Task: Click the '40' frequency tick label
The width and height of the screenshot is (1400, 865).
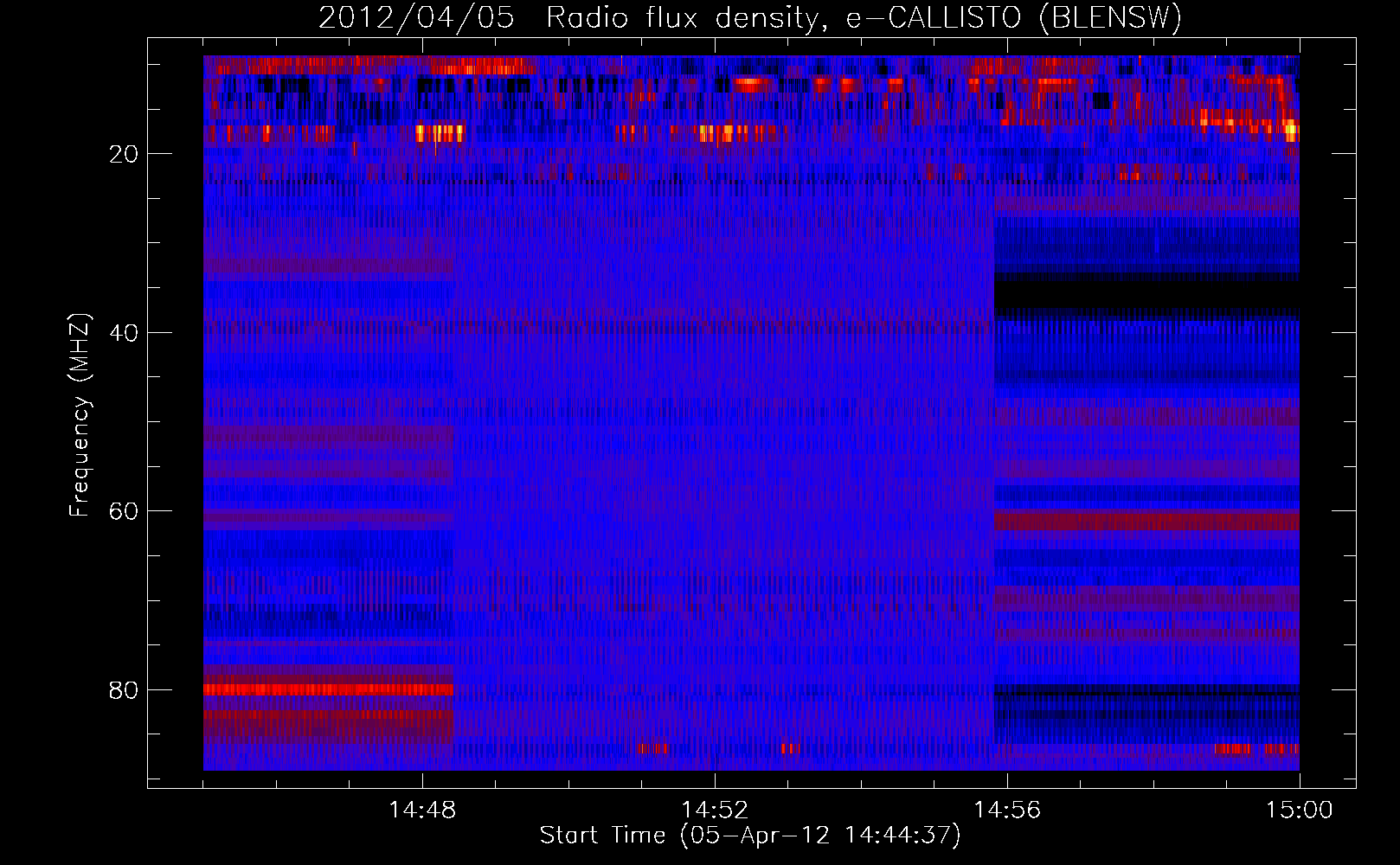Action: 124,333
